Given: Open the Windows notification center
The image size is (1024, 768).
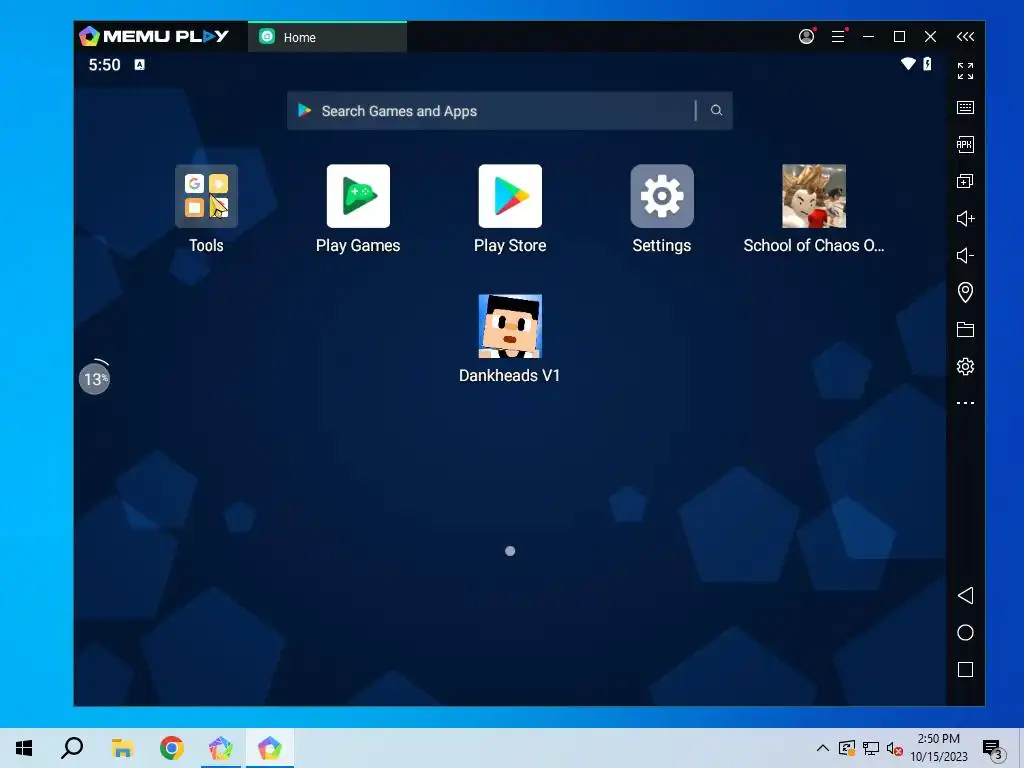Looking at the screenshot, I should point(993,750).
